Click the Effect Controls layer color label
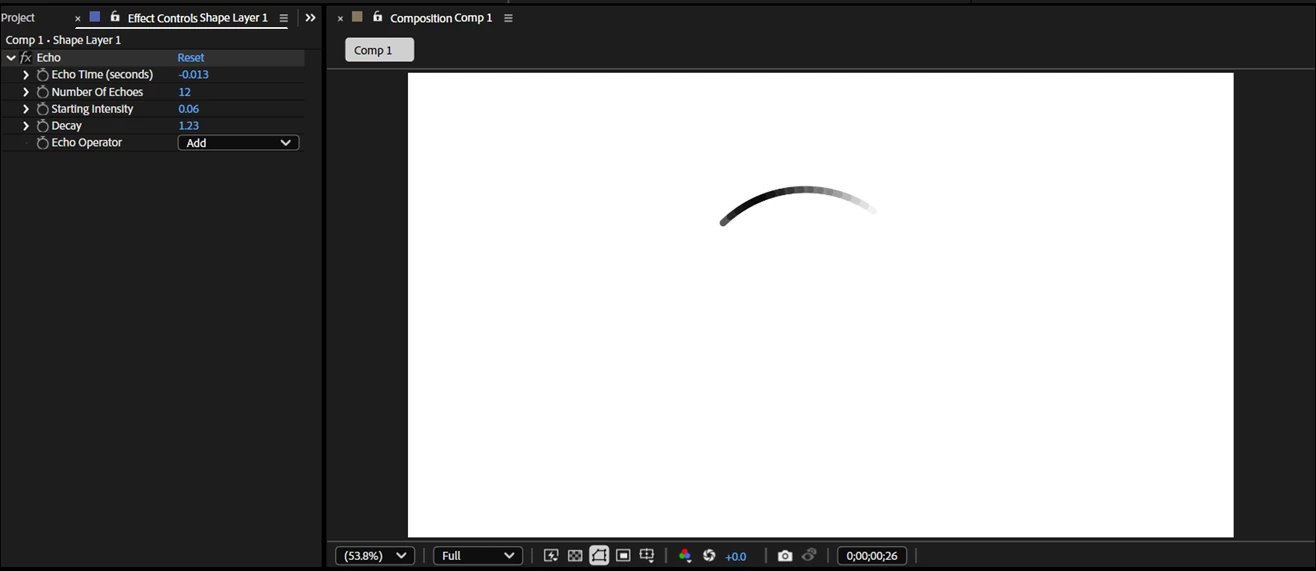Screen dimensions: 1316x571 (x=95, y=17)
